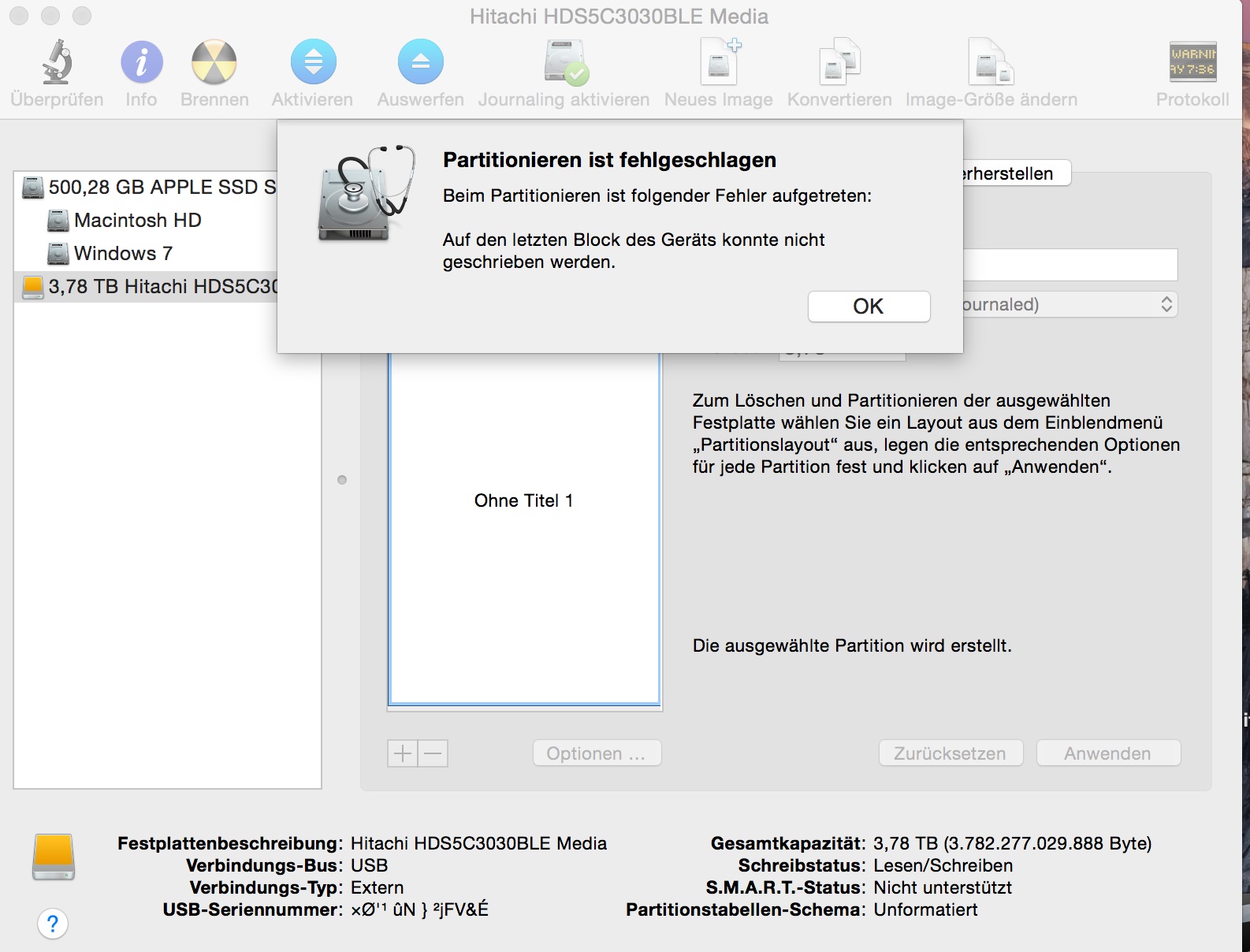The height and width of the screenshot is (952, 1250).
Task: Click the remove partition minus button
Action: [x=433, y=753]
